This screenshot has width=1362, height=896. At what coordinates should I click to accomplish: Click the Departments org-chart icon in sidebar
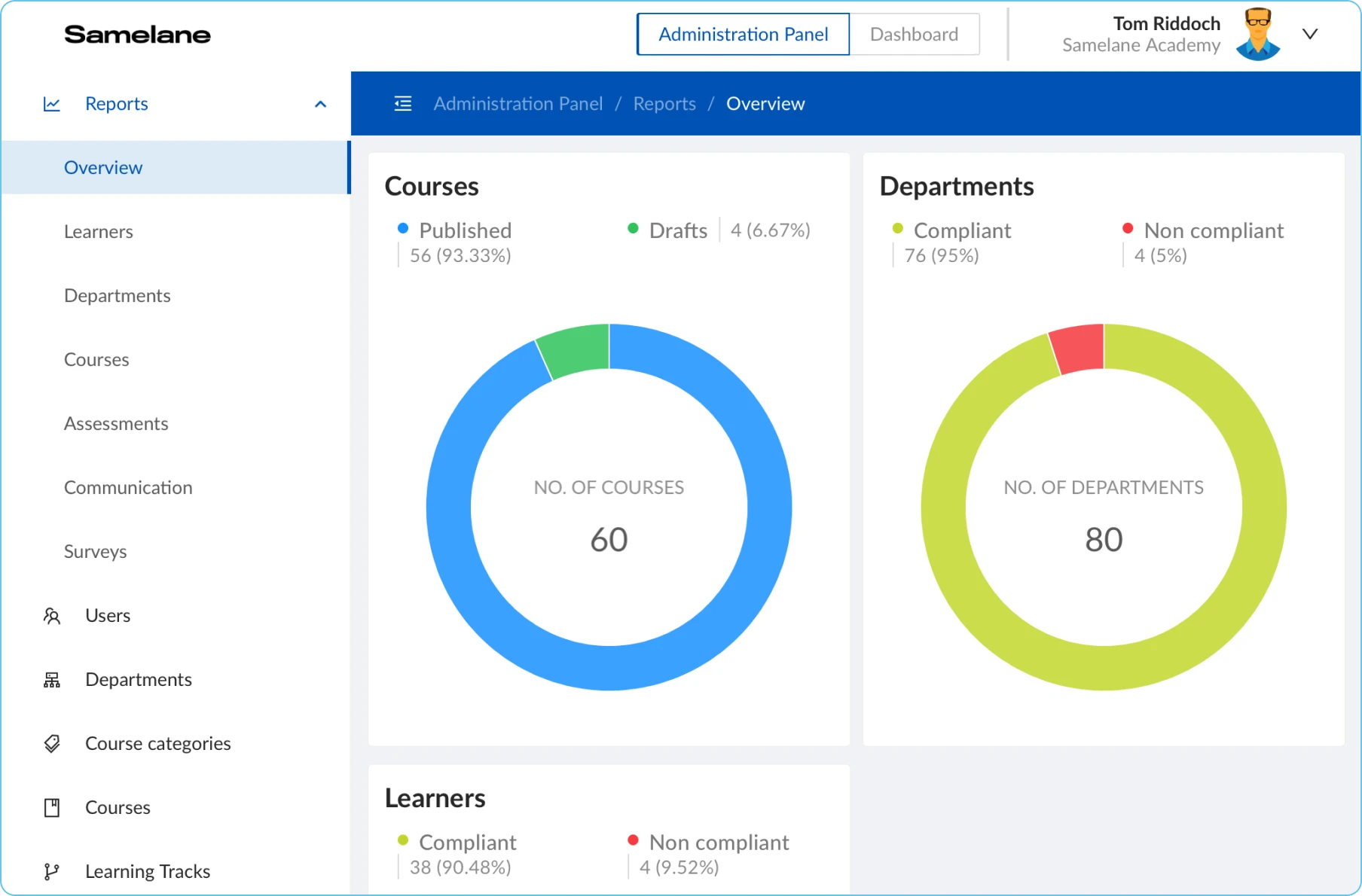point(52,680)
